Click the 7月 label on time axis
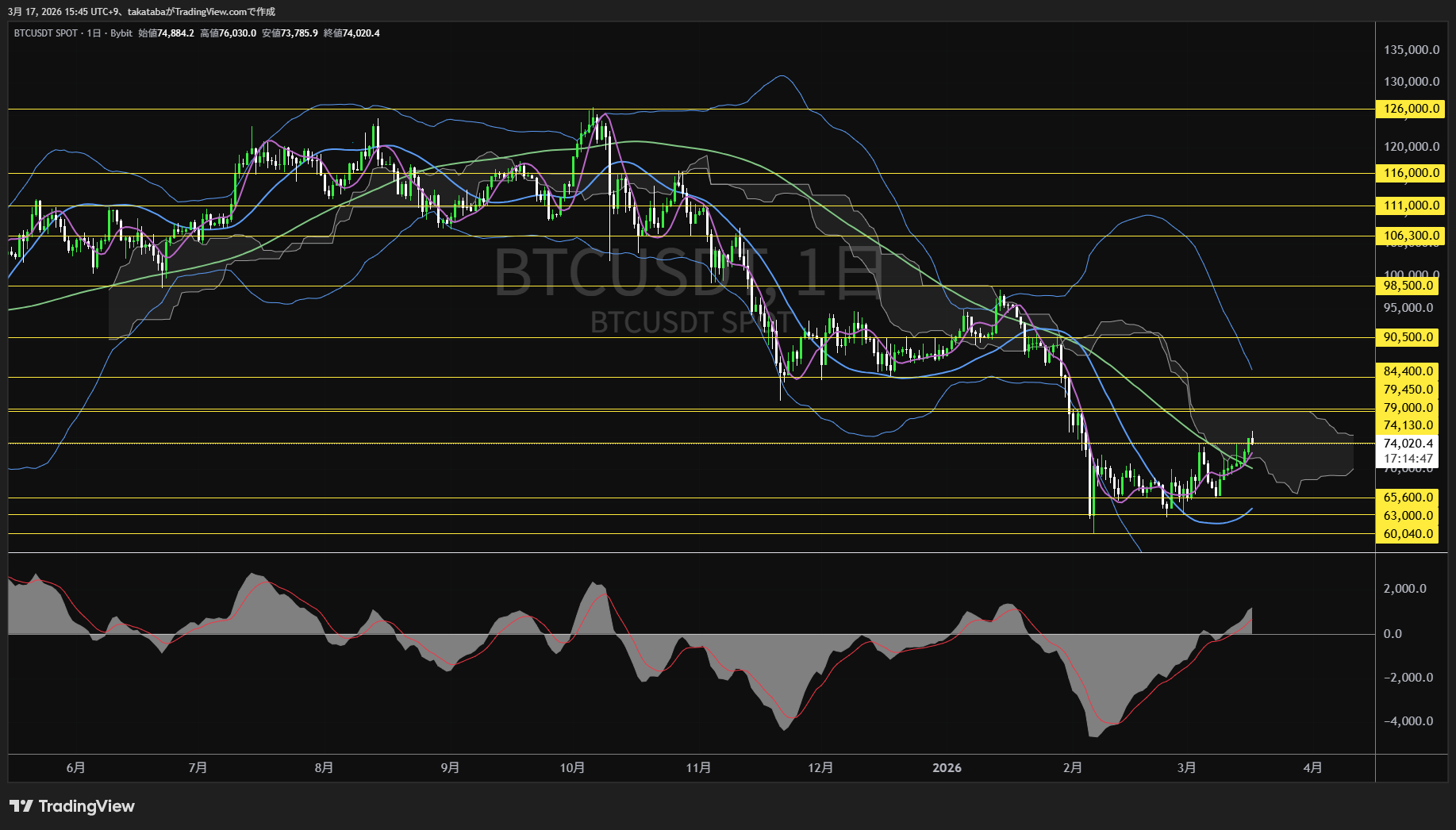 click(198, 767)
